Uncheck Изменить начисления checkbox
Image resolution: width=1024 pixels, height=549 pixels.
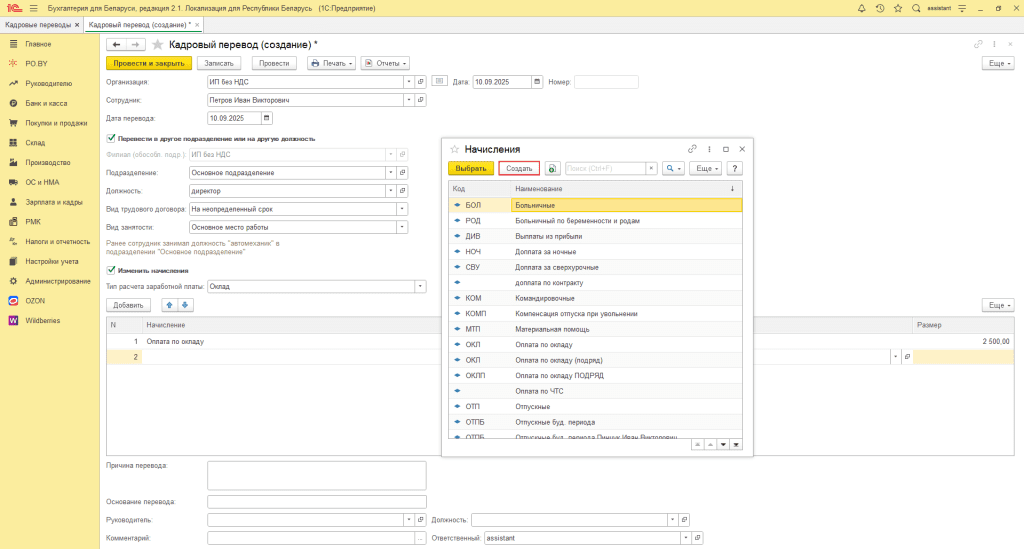point(111,270)
